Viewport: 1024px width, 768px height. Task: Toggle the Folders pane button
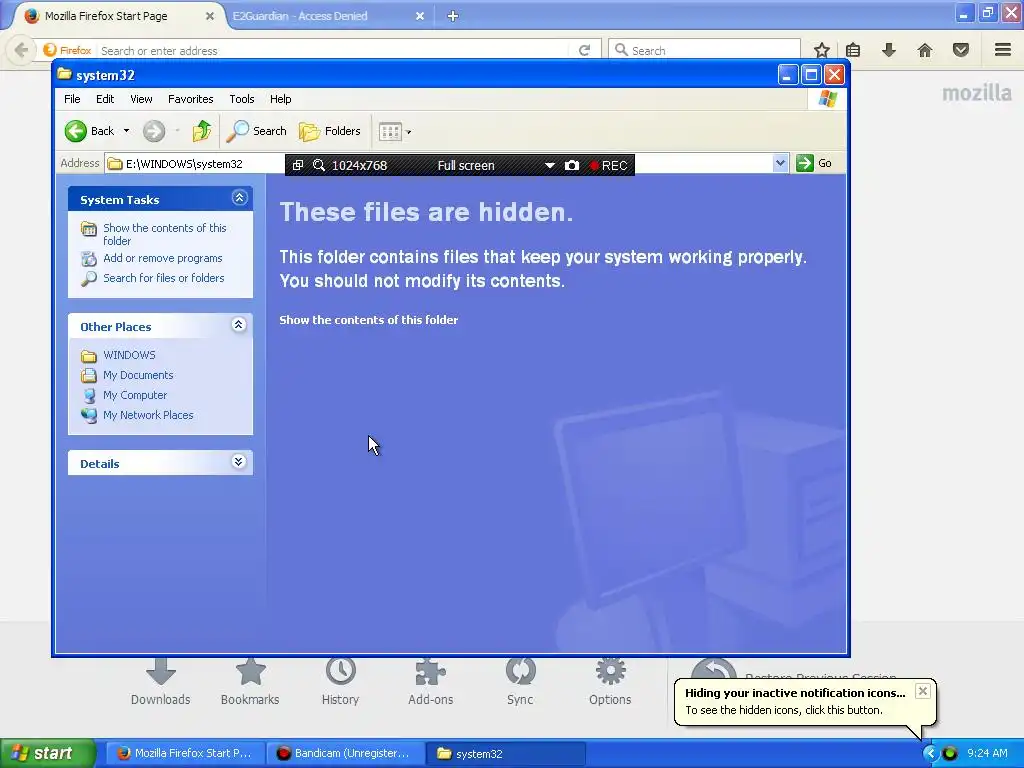(330, 131)
